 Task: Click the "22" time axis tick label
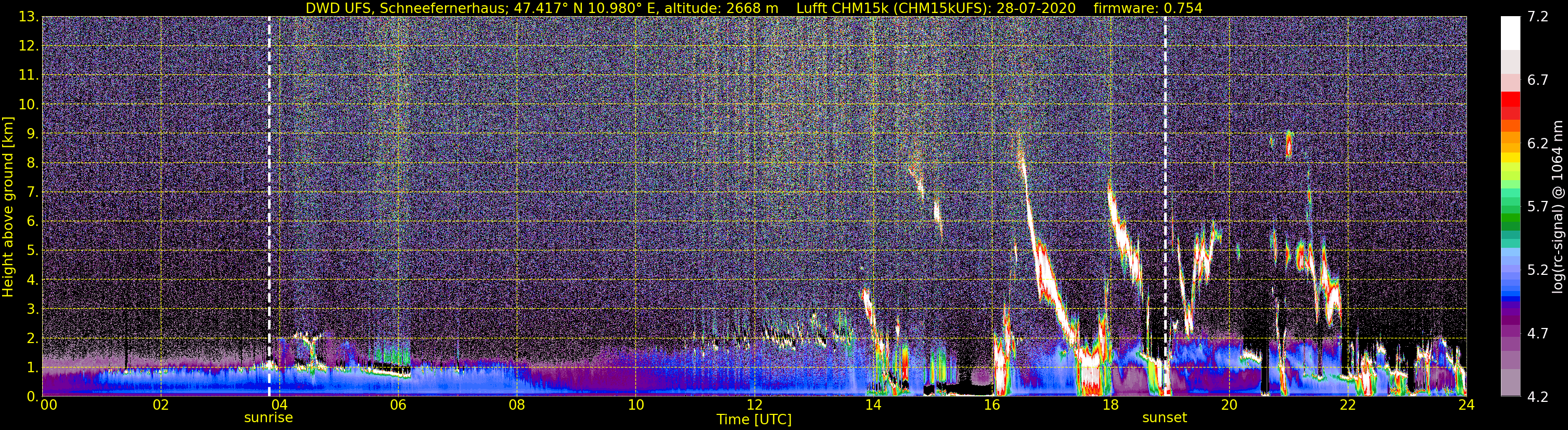click(x=1348, y=405)
